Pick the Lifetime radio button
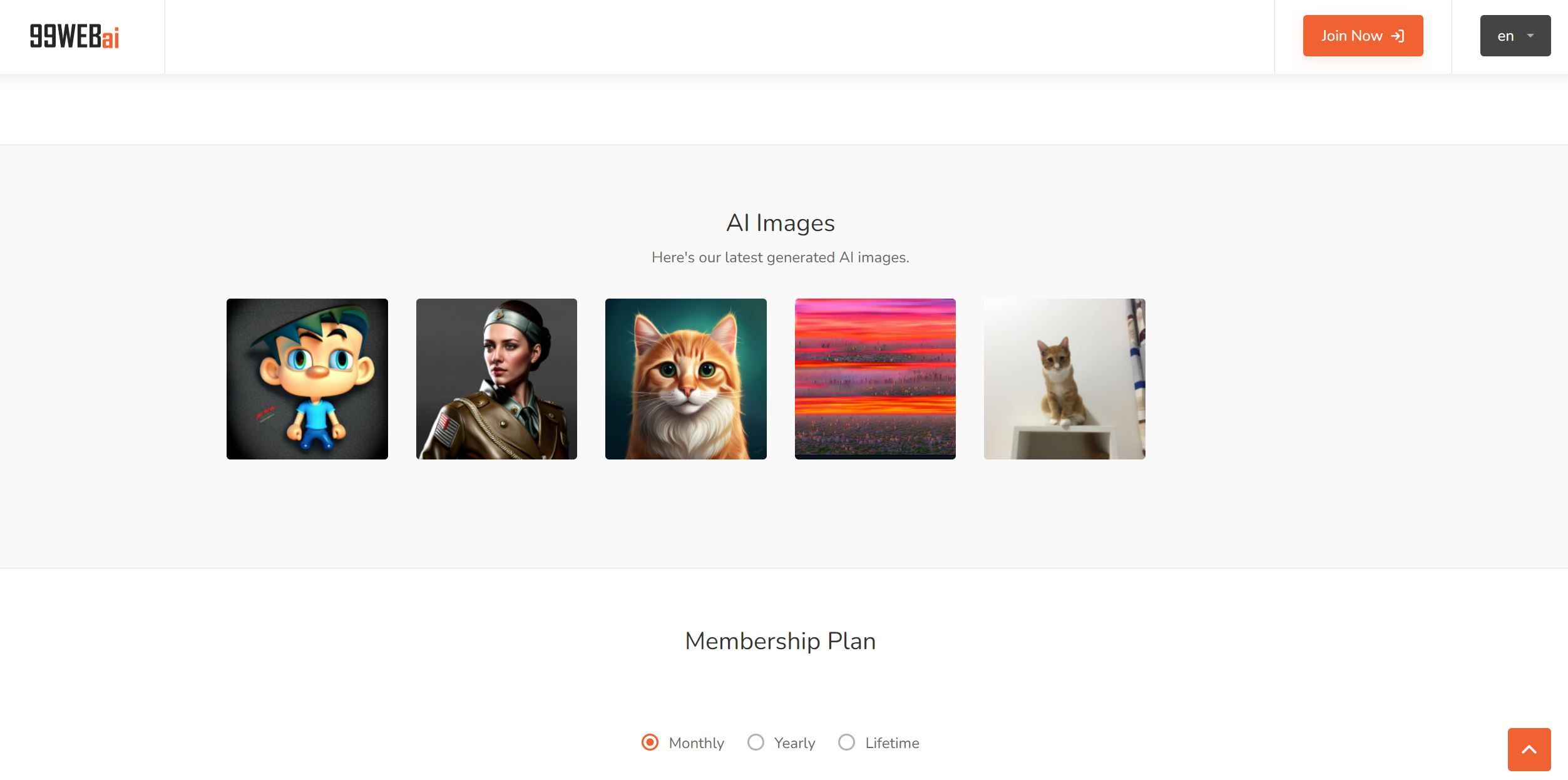 pyautogui.click(x=846, y=742)
